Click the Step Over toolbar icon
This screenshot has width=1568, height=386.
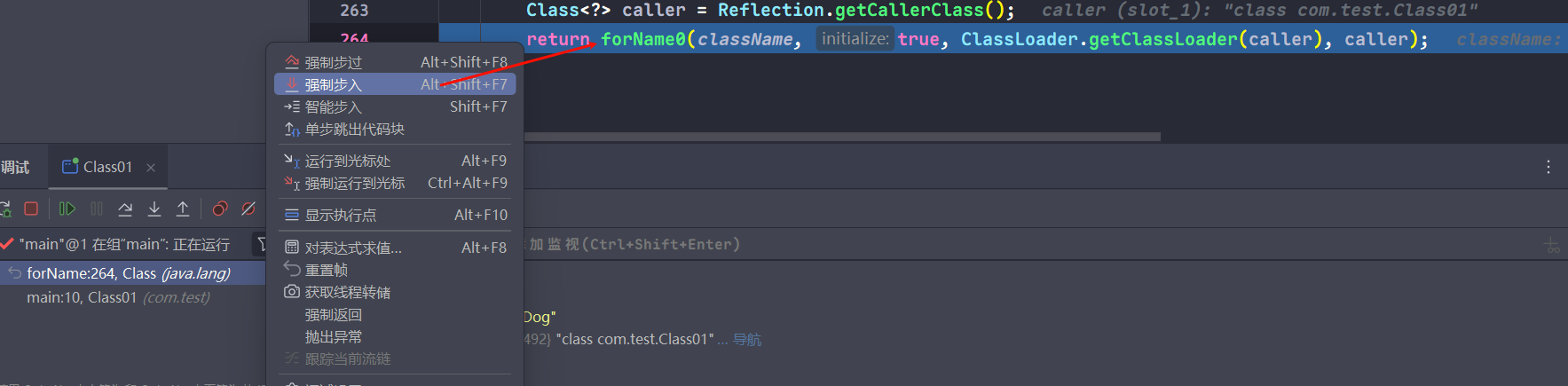tap(125, 209)
